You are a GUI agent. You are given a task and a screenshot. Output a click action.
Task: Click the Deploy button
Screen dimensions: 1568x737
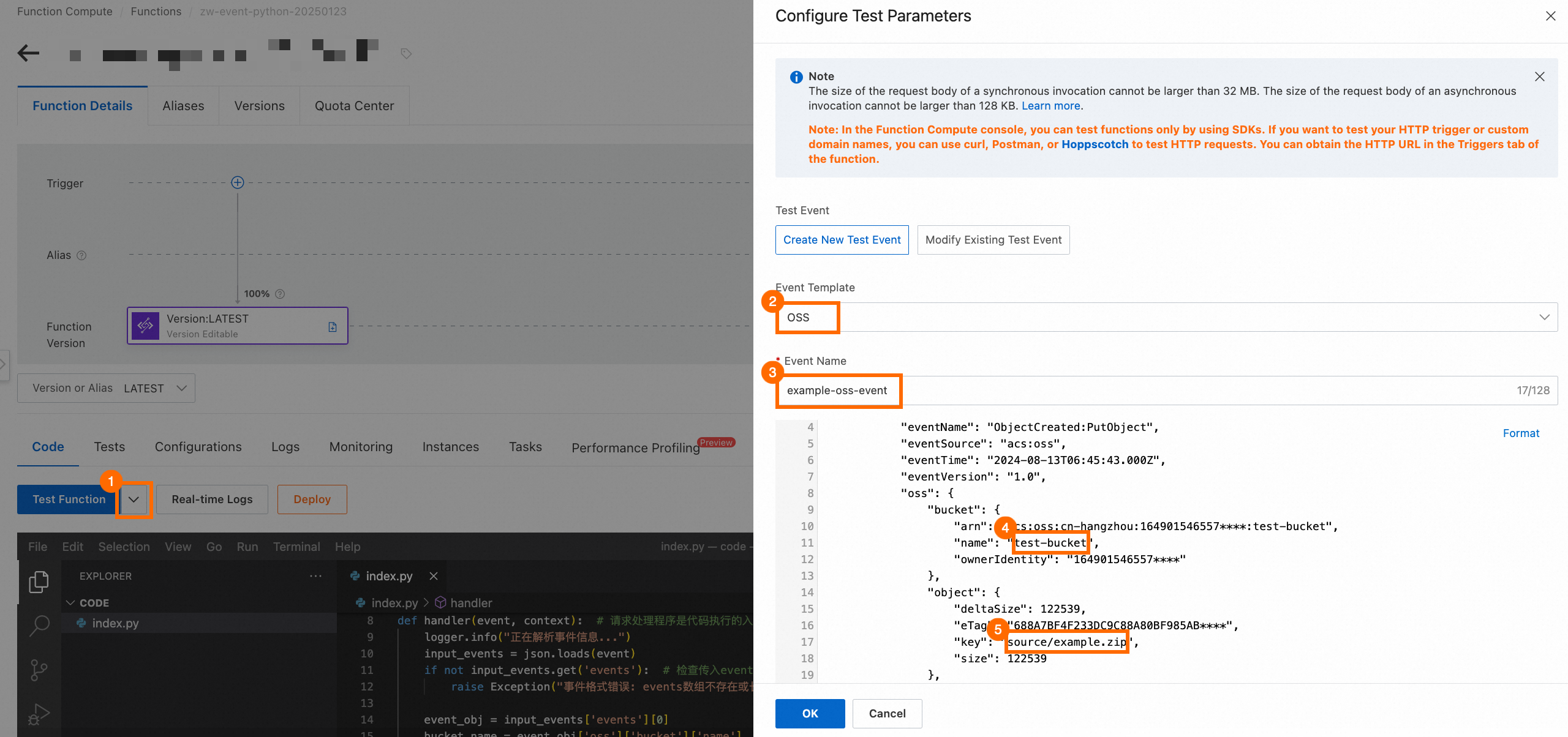click(x=312, y=499)
